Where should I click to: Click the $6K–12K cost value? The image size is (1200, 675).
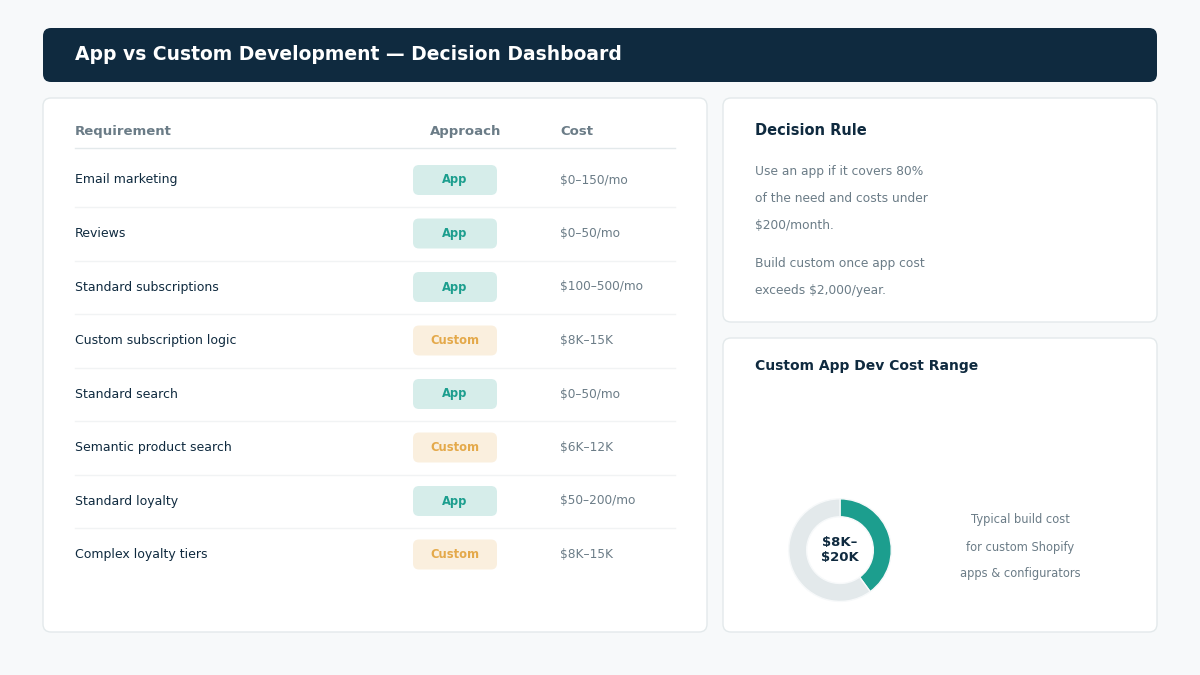point(586,447)
